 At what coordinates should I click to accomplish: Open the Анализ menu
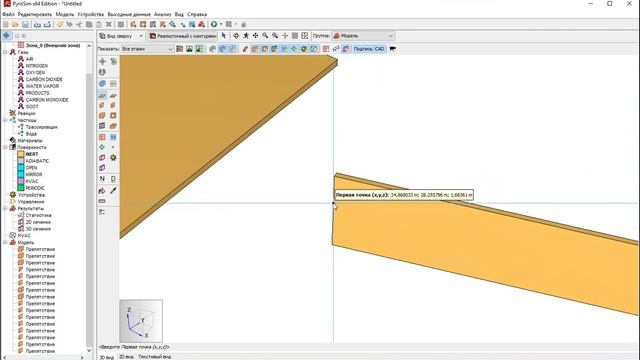click(x=162, y=14)
